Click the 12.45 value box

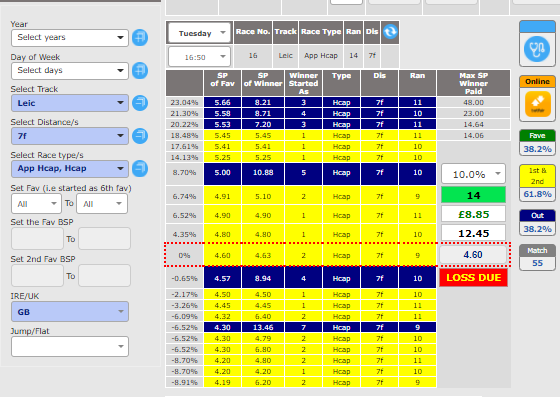pyautogui.click(x=473, y=233)
